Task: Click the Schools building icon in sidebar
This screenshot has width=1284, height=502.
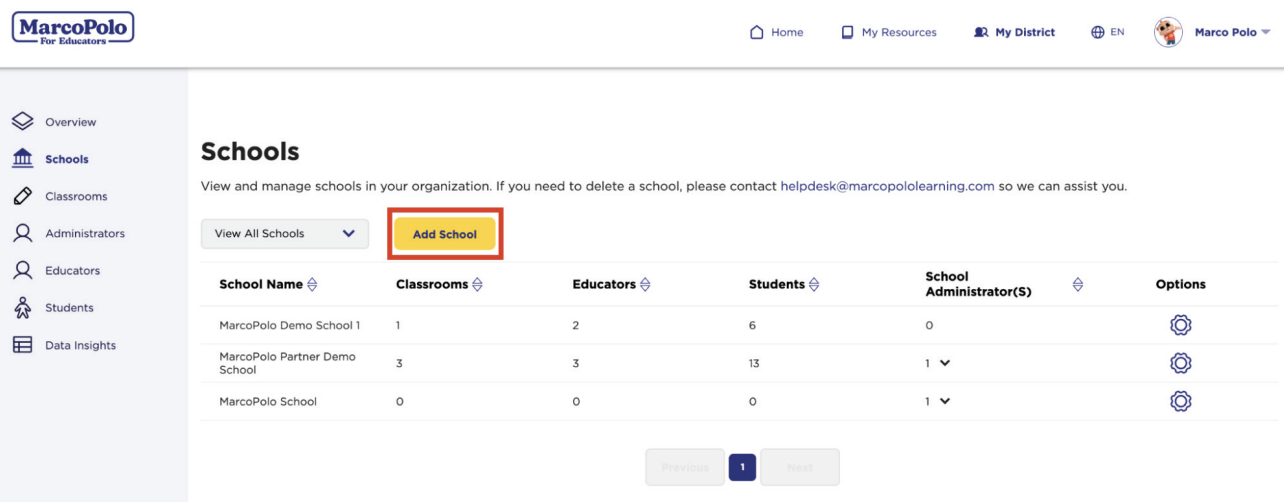Action: pyautogui.click(x=22, y=159)
